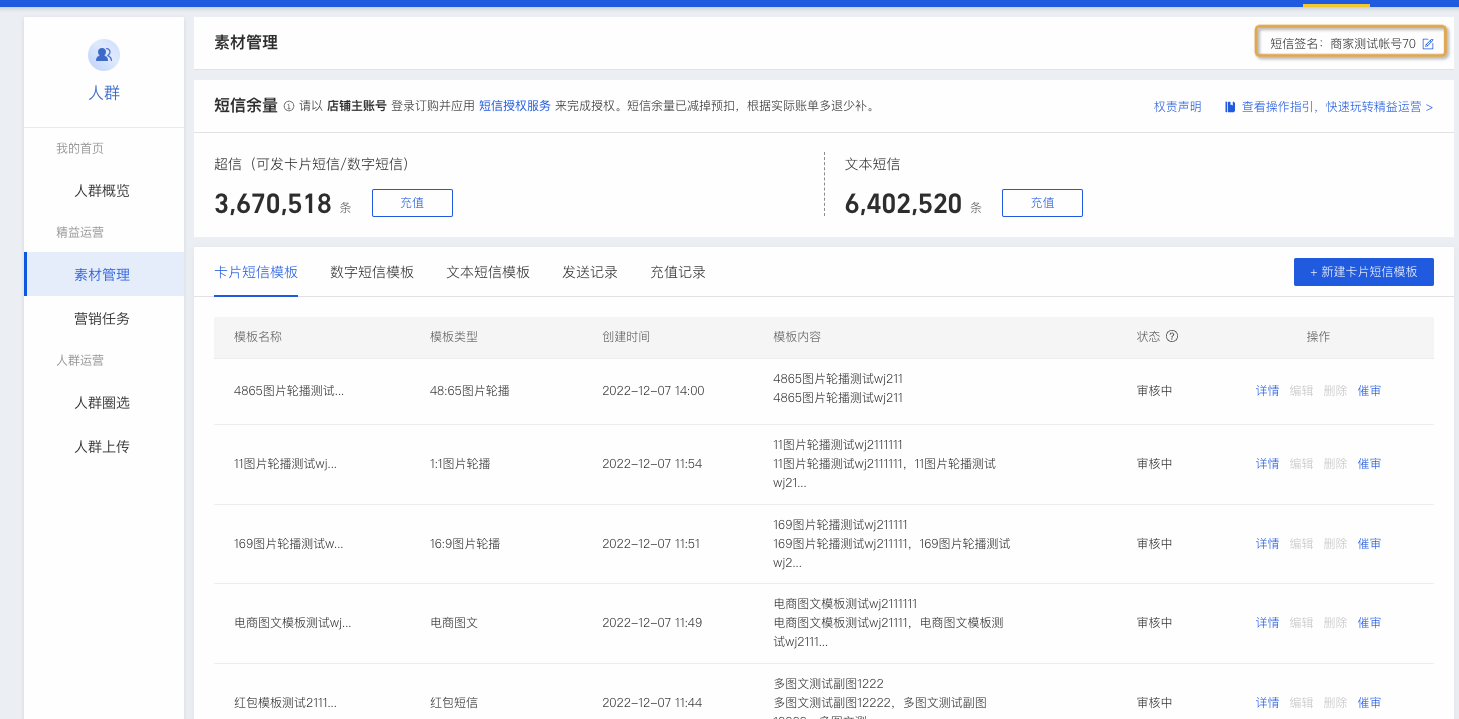The height and width of the screenshot is (719, 1459).
Task: Click the 1:1图片轮播 type cell
Action: 460,464
